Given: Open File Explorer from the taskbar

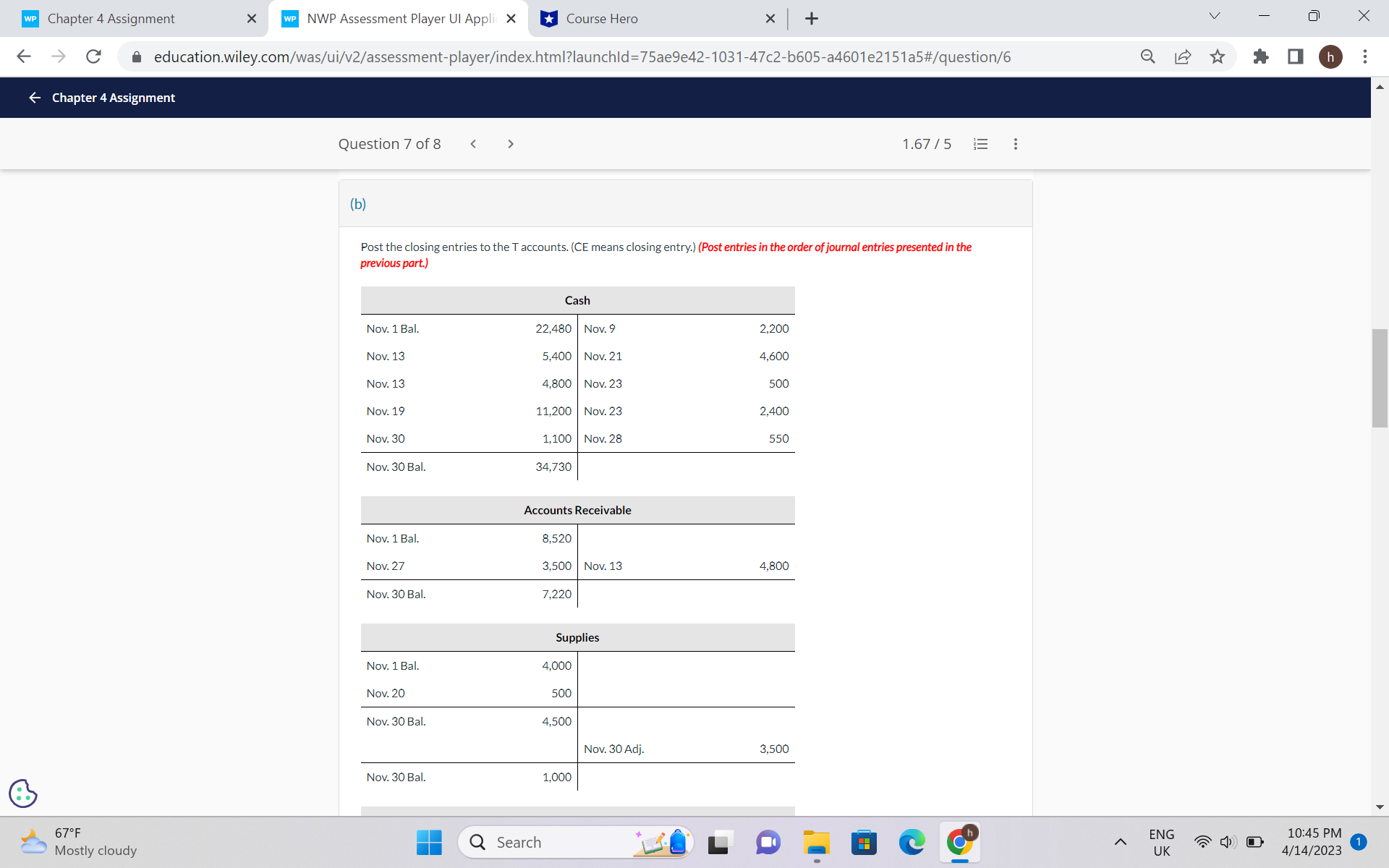Looking at the screenshot, I should coord(816,842).
